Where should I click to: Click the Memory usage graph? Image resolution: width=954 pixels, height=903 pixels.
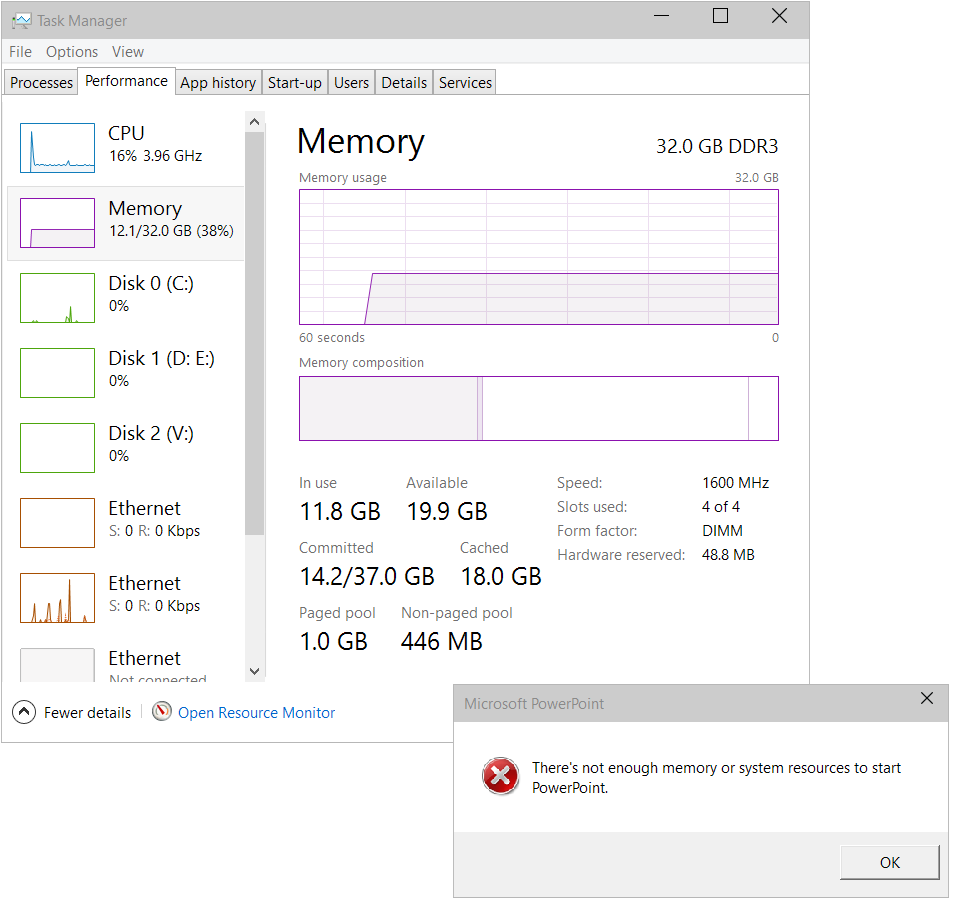(x=539, y=255)
